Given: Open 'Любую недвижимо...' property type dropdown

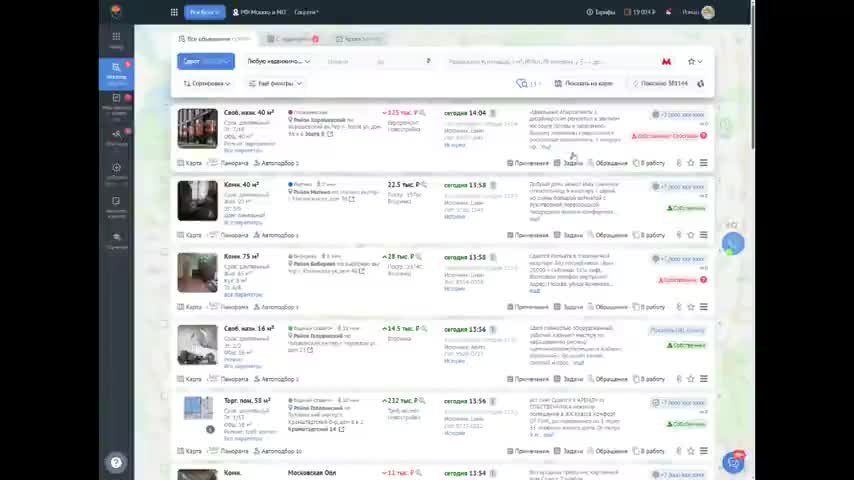Looking at the screenshot, I should (x=278, y=62).
